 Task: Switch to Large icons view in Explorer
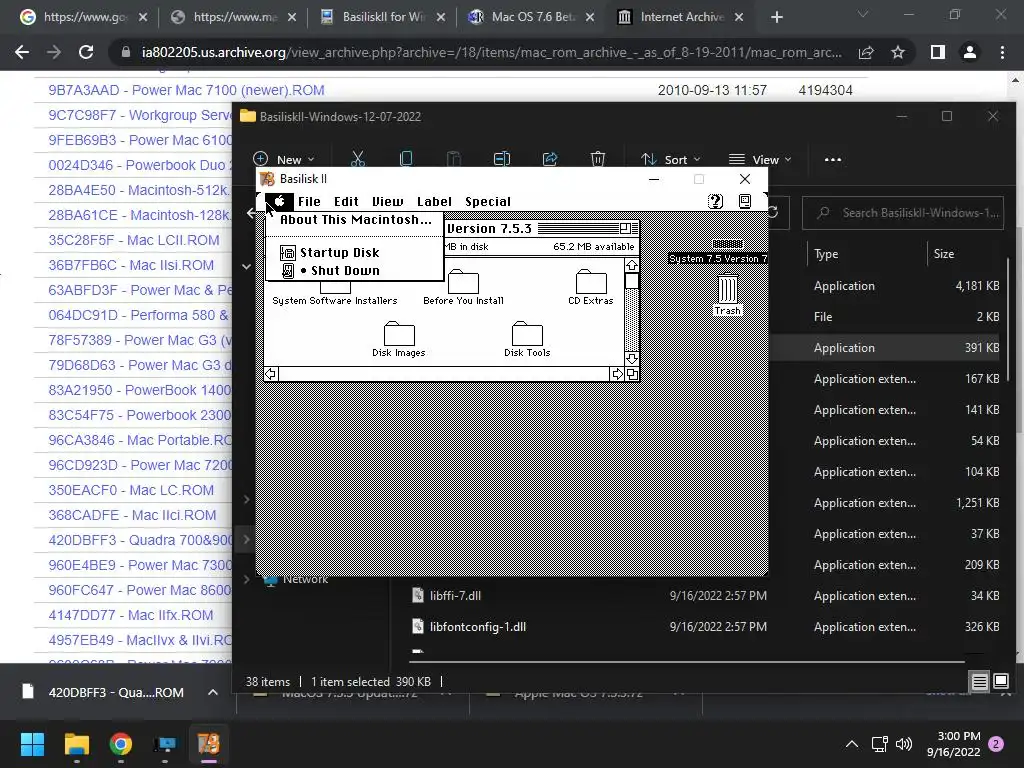pyautogui.click(x=1000, y=682)
